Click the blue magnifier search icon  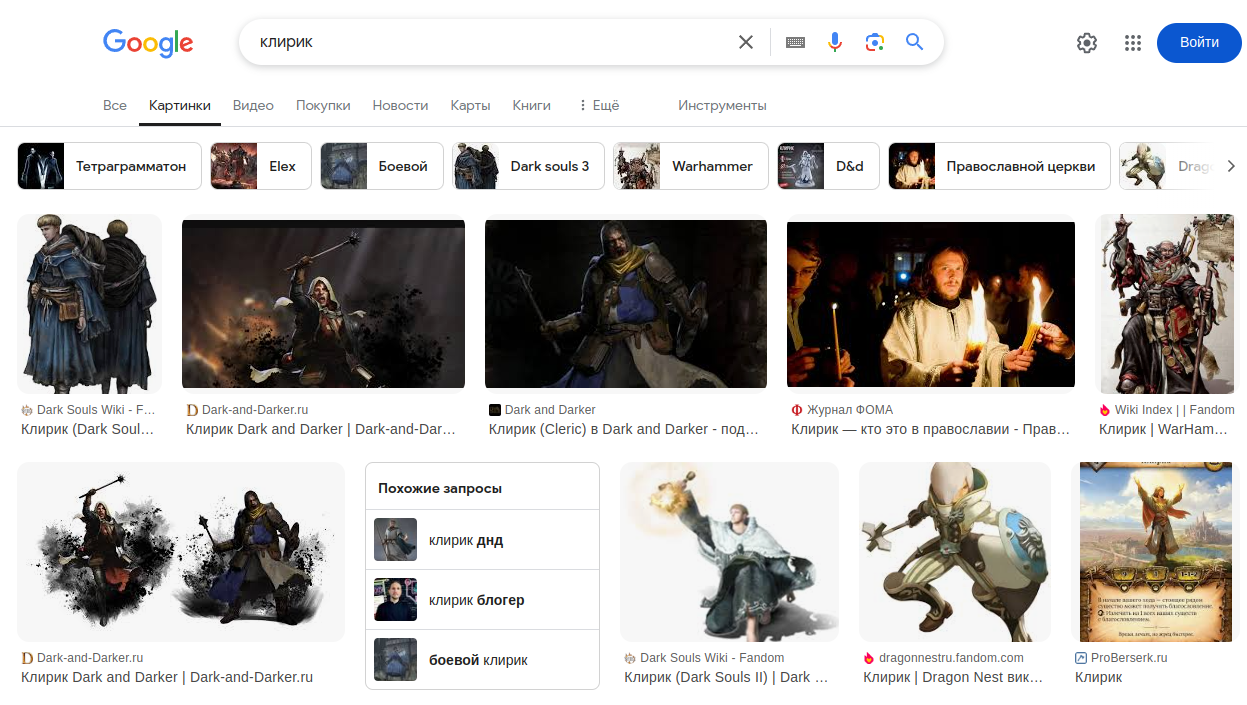(914, 42)
